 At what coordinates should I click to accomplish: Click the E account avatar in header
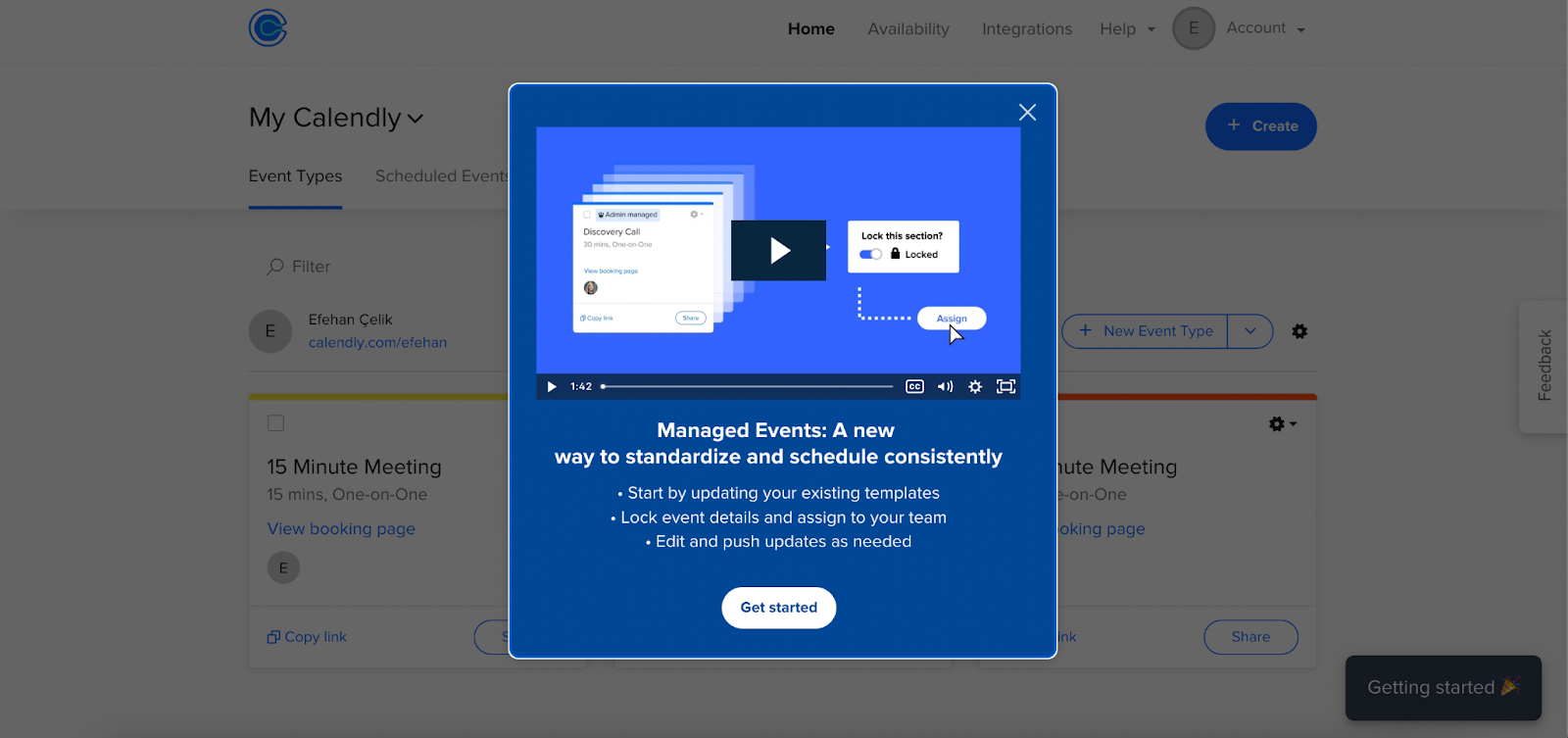pos(1194,28)
